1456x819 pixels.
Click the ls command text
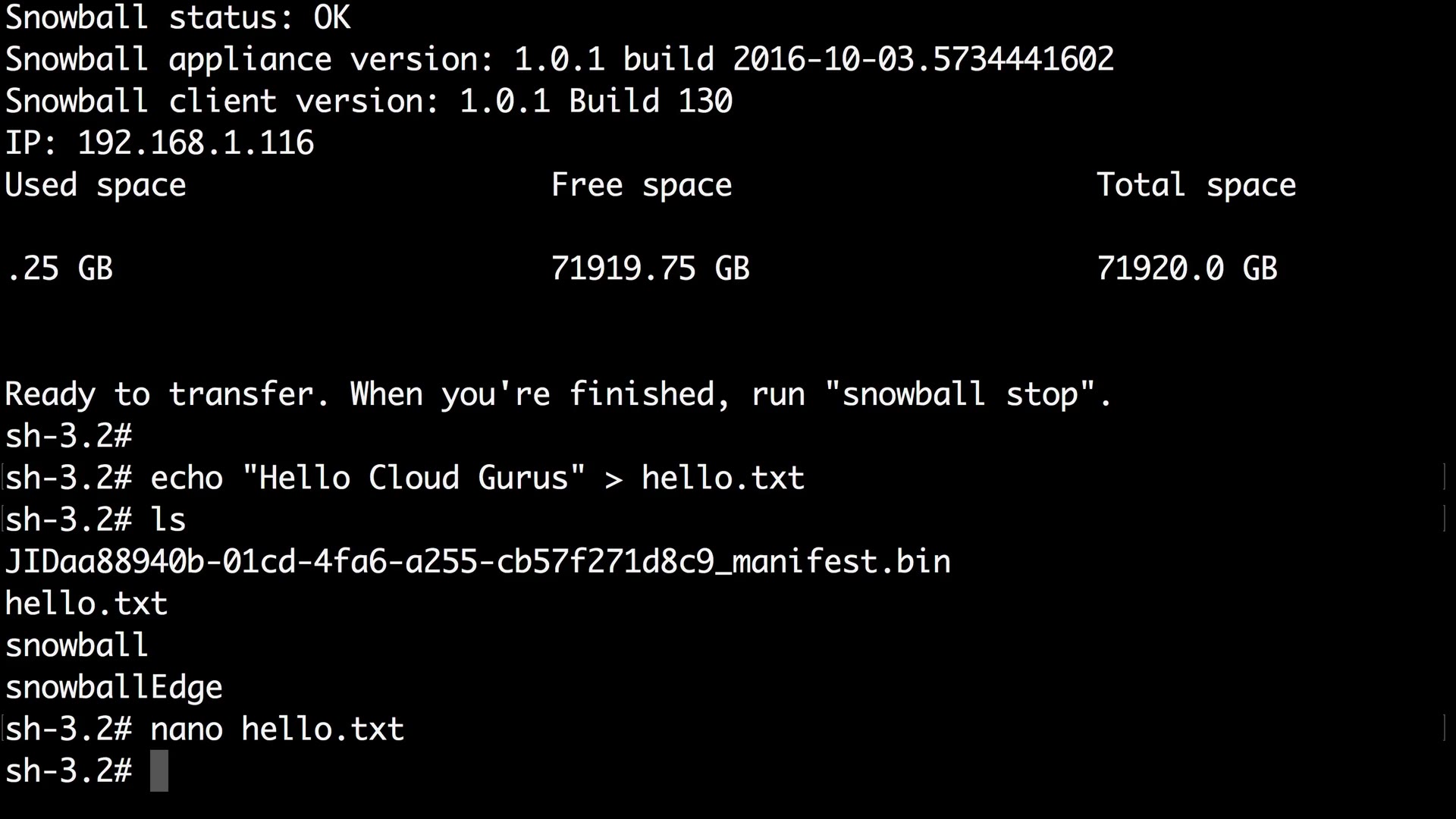(x=168, y=520)
